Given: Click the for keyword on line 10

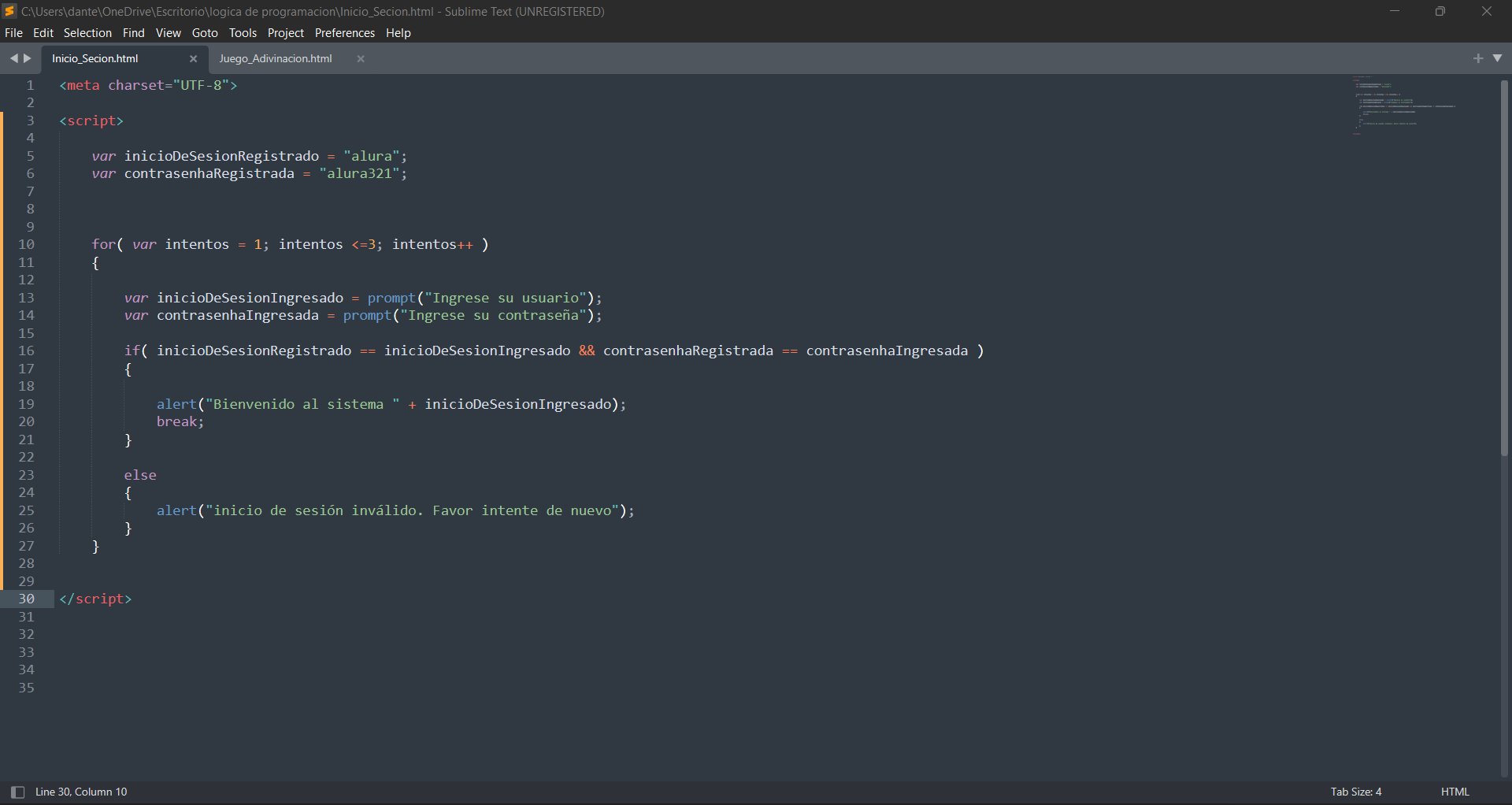Looking at the screenshot, I should click(x=103, y=245).
